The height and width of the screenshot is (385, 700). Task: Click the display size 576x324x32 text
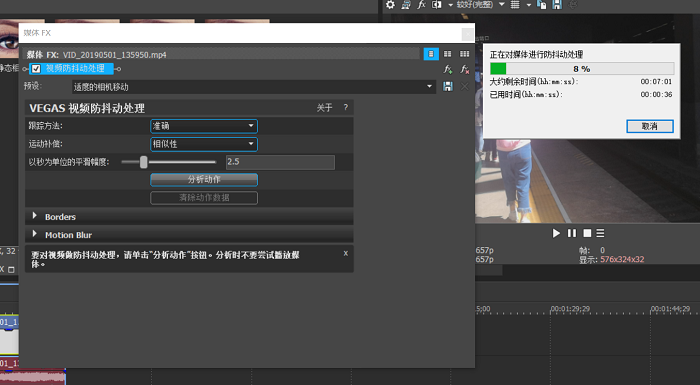point(622,259)
